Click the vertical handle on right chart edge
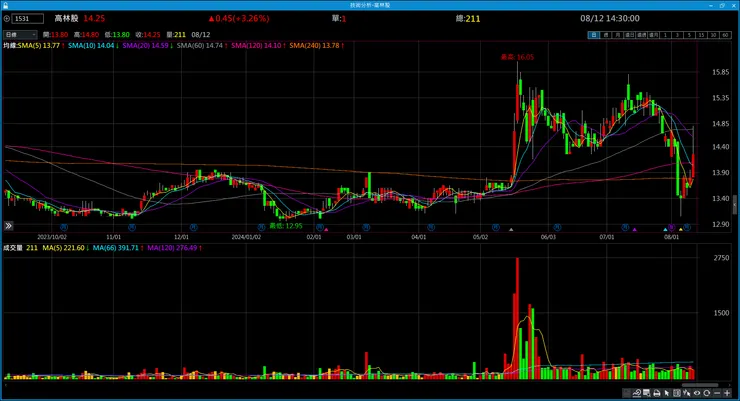The width and height of the screenshot is (740, 401). pos(734,205)
